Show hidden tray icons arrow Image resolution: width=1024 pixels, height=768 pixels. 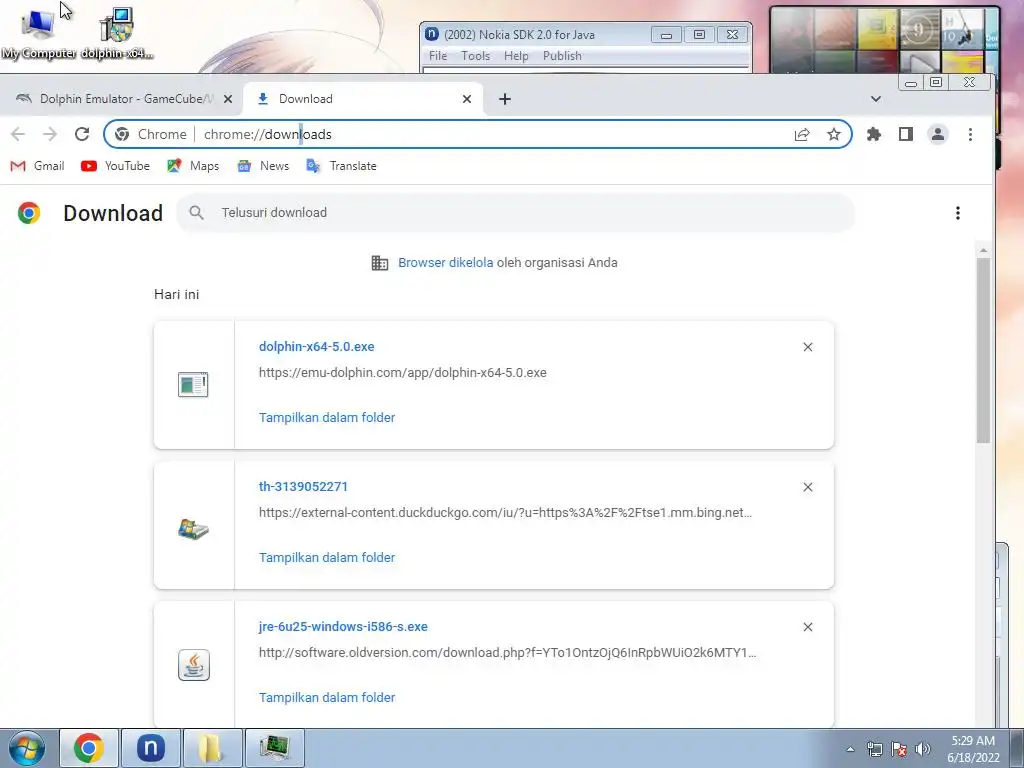[x=850, y=749]
